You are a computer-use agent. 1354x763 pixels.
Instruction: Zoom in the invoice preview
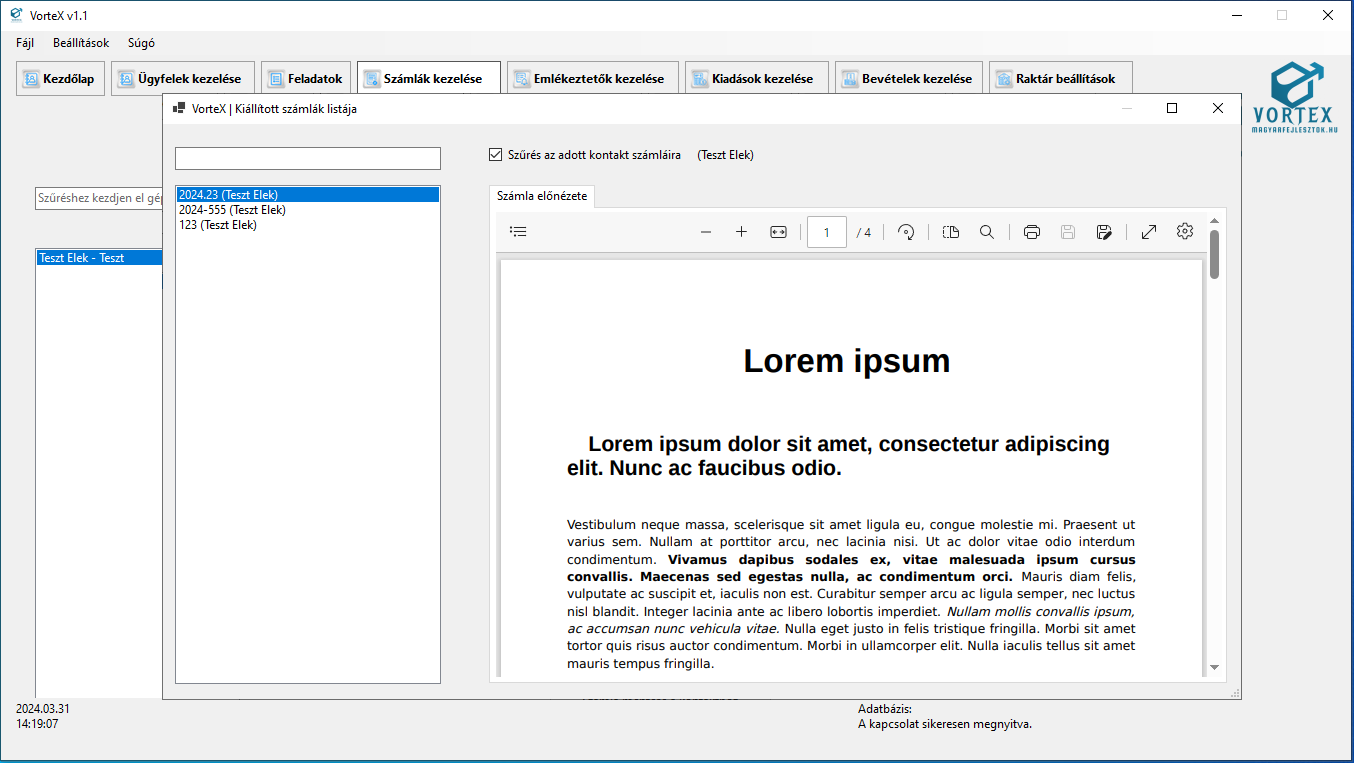741,232
